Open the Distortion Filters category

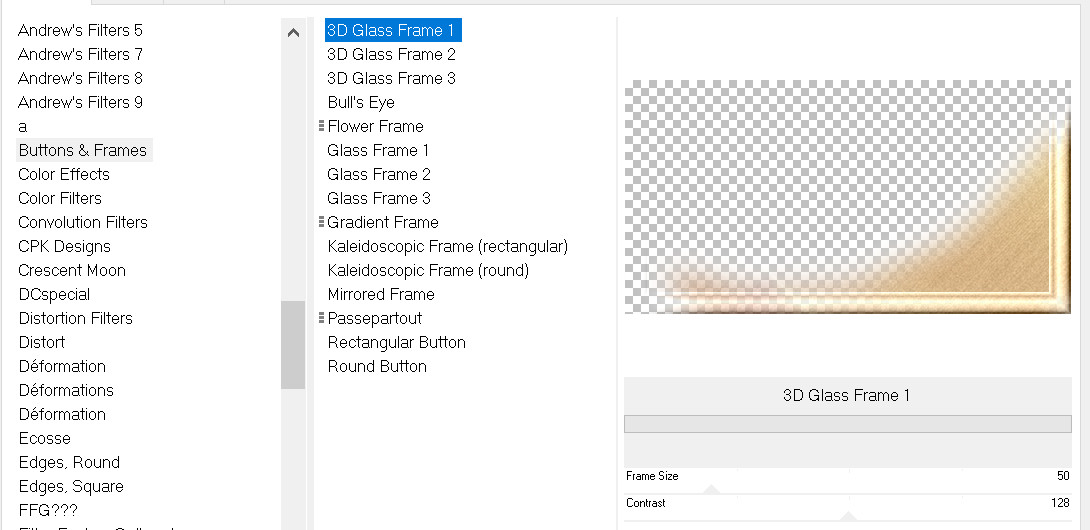pyautogui.click(x=76, y=318)
